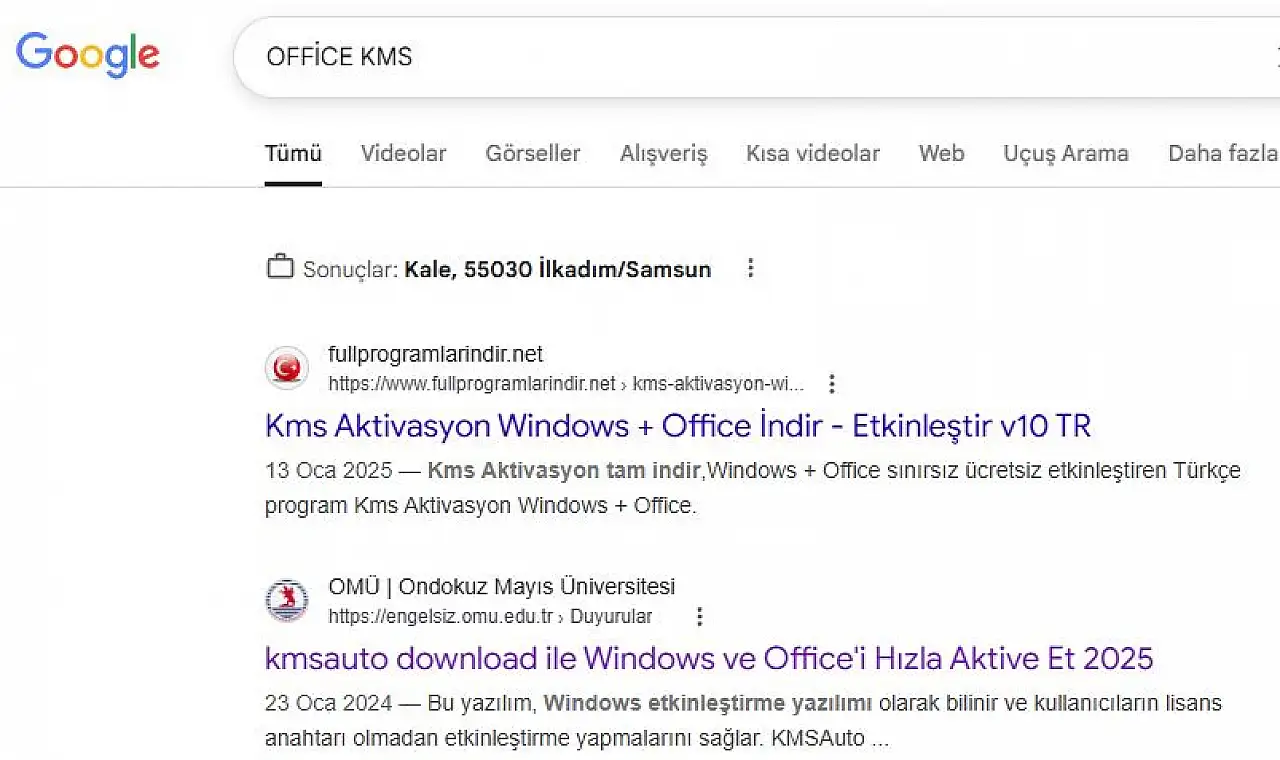This screenshot has width=1280, height=760.
Task: Expand the Daha fazla menu
Action: pos(1221,154)
